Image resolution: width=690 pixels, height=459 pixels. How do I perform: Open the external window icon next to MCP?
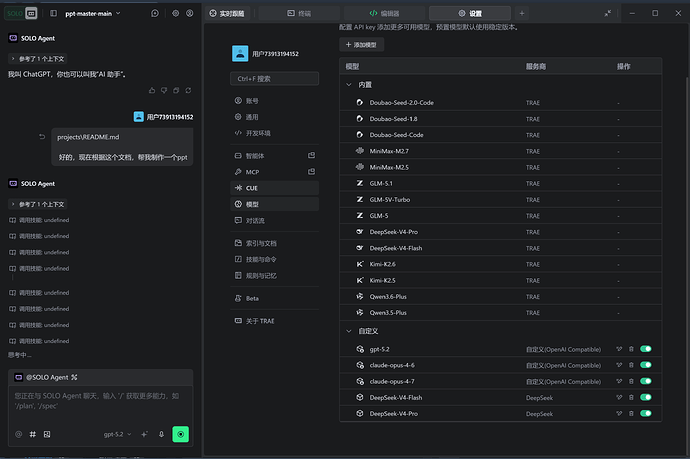pos(312,172)
